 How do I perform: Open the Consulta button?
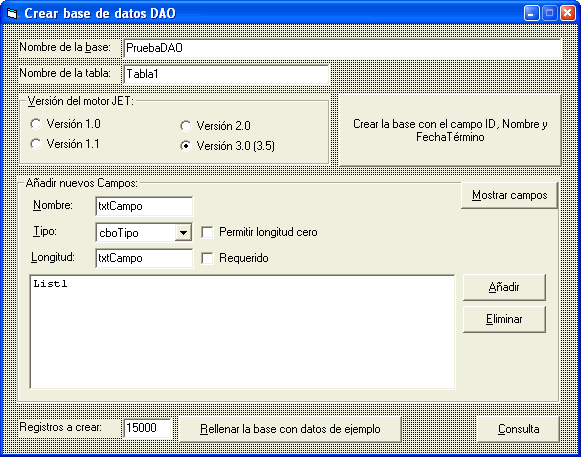[x=518, y=429]
